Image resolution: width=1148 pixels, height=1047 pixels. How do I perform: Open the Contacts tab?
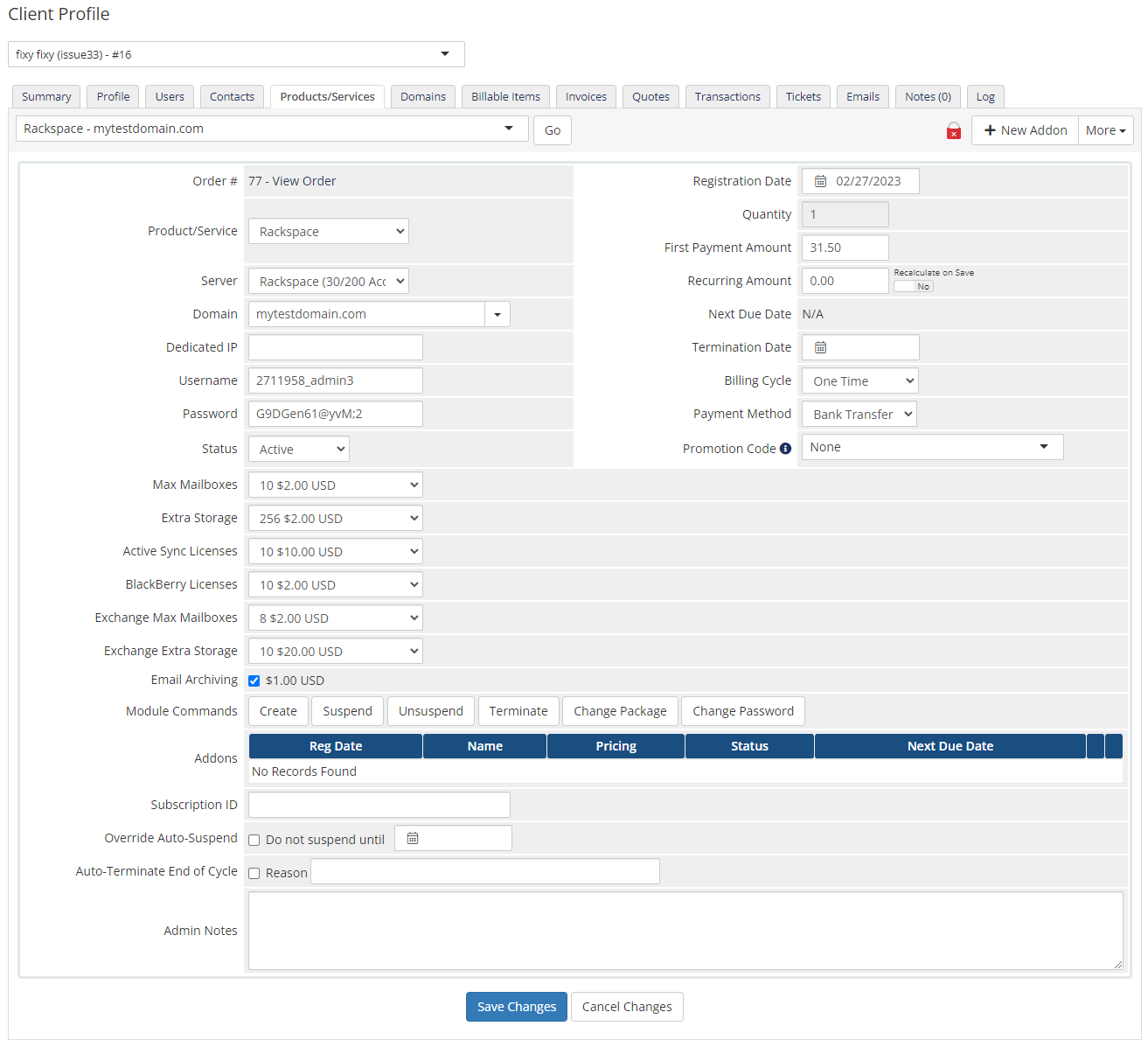click(232, 96)
